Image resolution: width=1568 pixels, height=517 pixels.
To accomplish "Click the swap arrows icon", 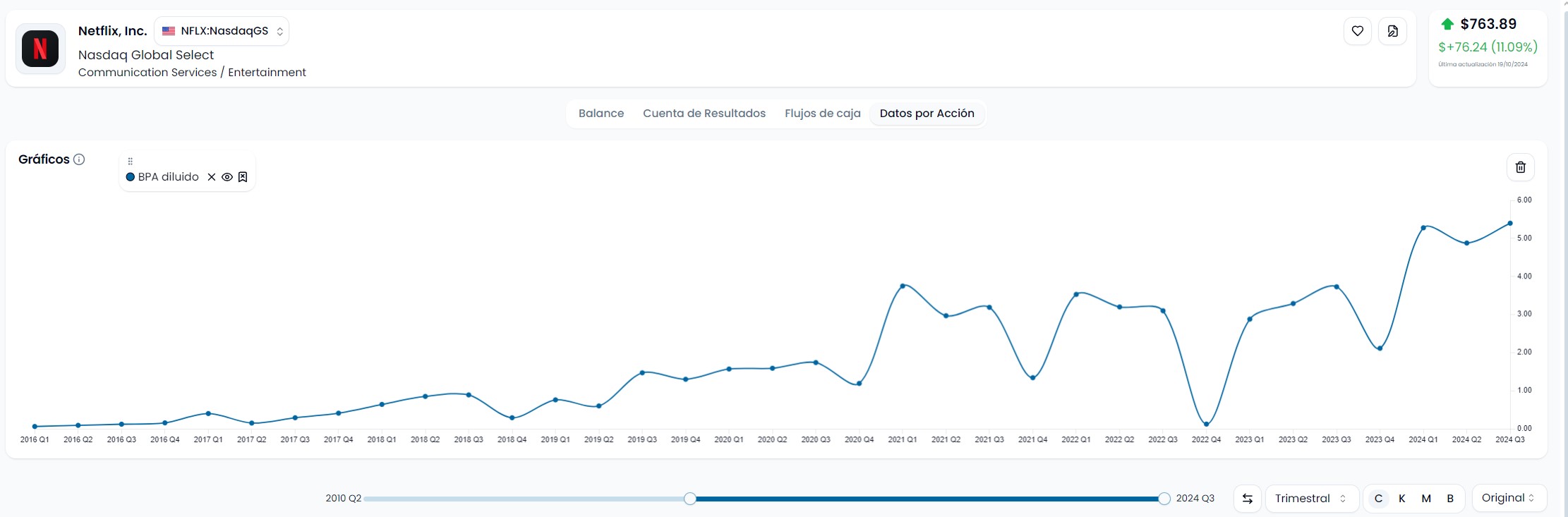I will (1247, 499).
